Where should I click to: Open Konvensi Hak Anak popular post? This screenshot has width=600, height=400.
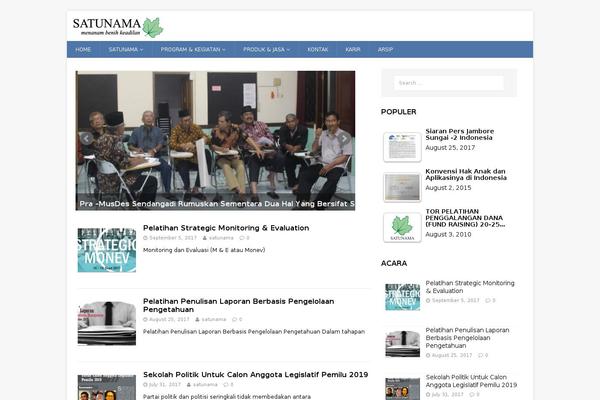466,175
